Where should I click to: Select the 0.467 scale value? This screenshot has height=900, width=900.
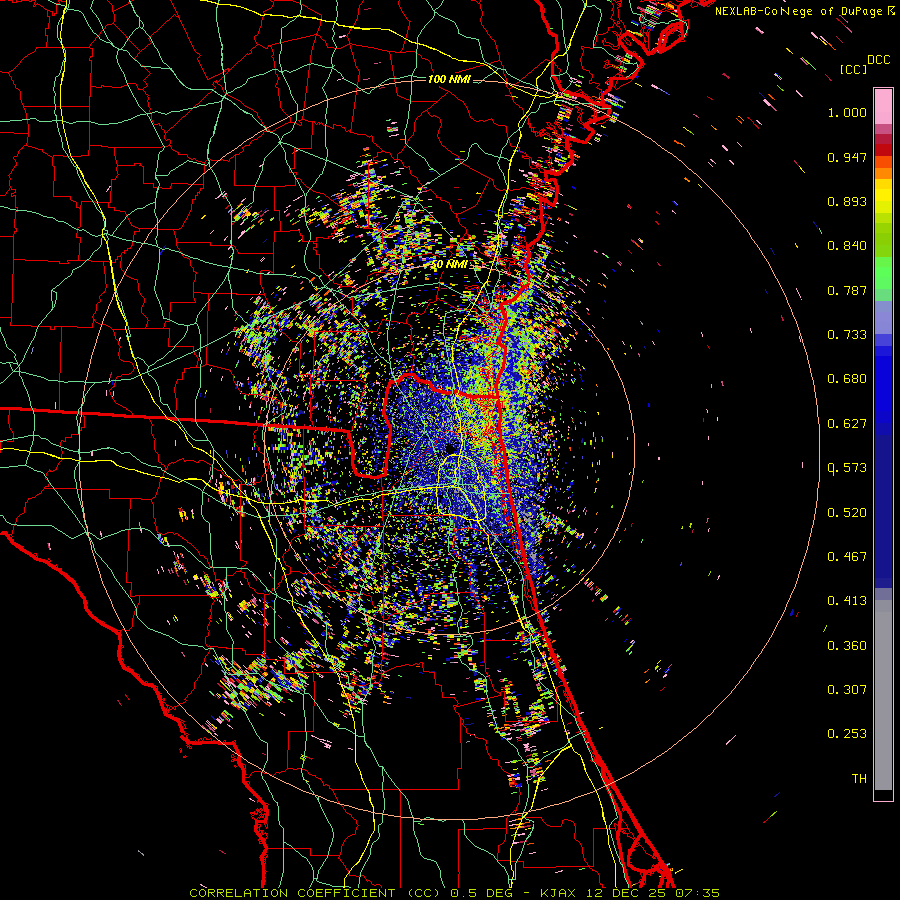coord(847,557)
